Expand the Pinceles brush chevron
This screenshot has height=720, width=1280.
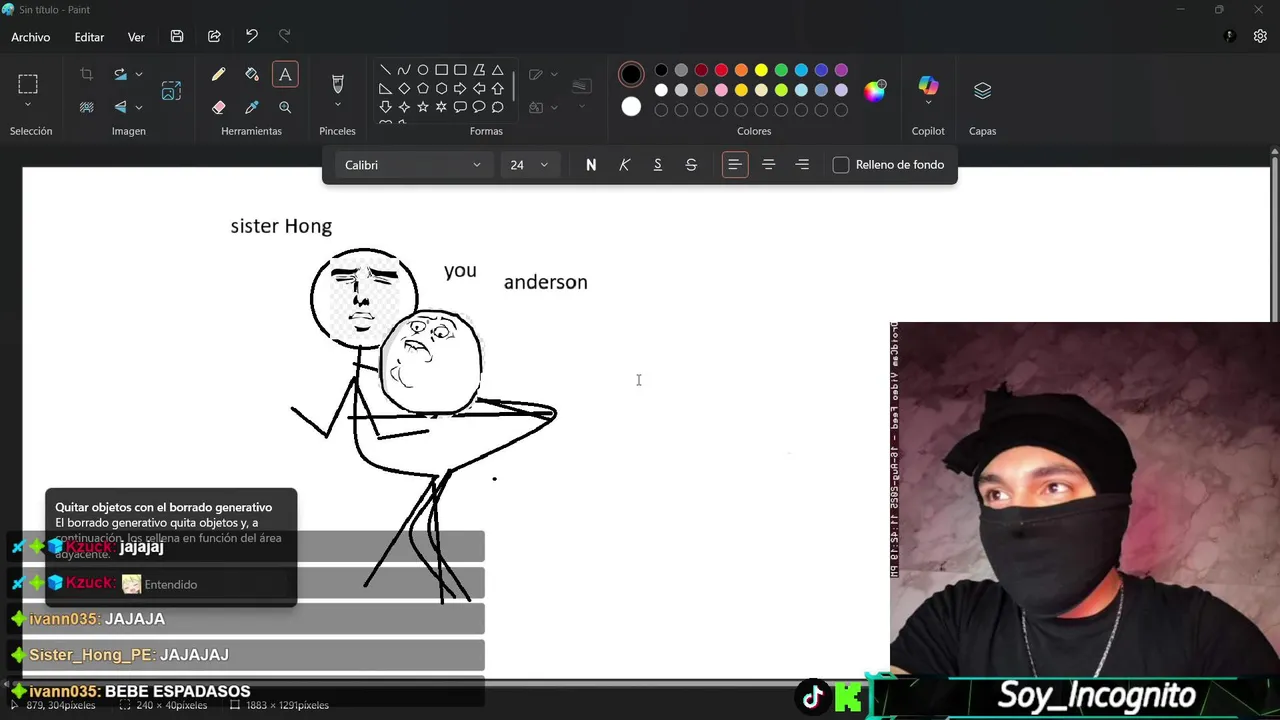click(x=337, y=105)
